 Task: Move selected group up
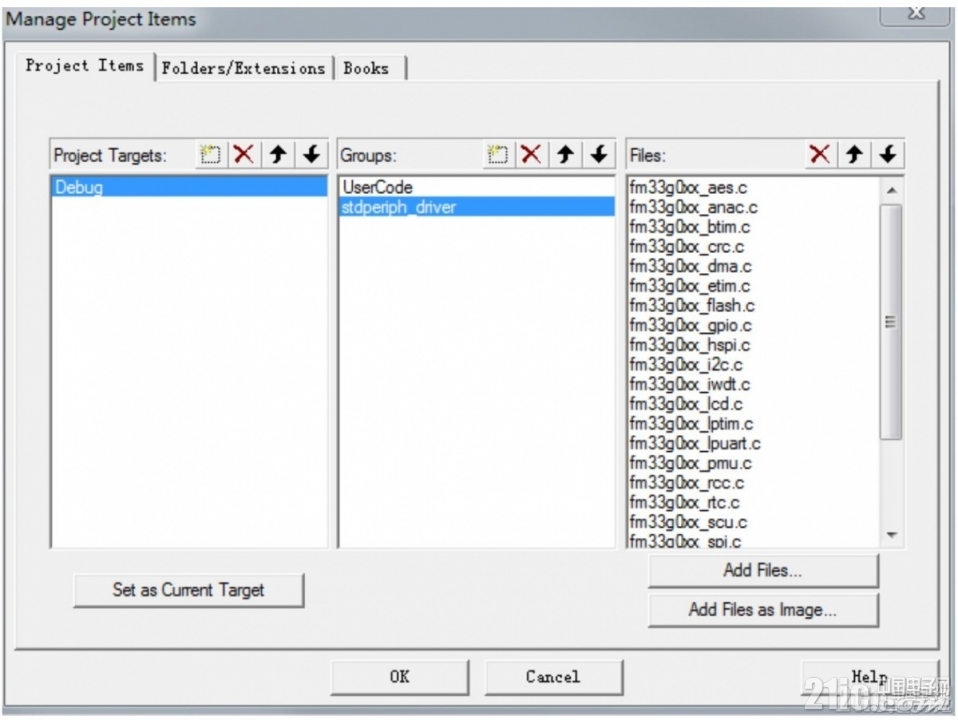[x=565, y=155]
